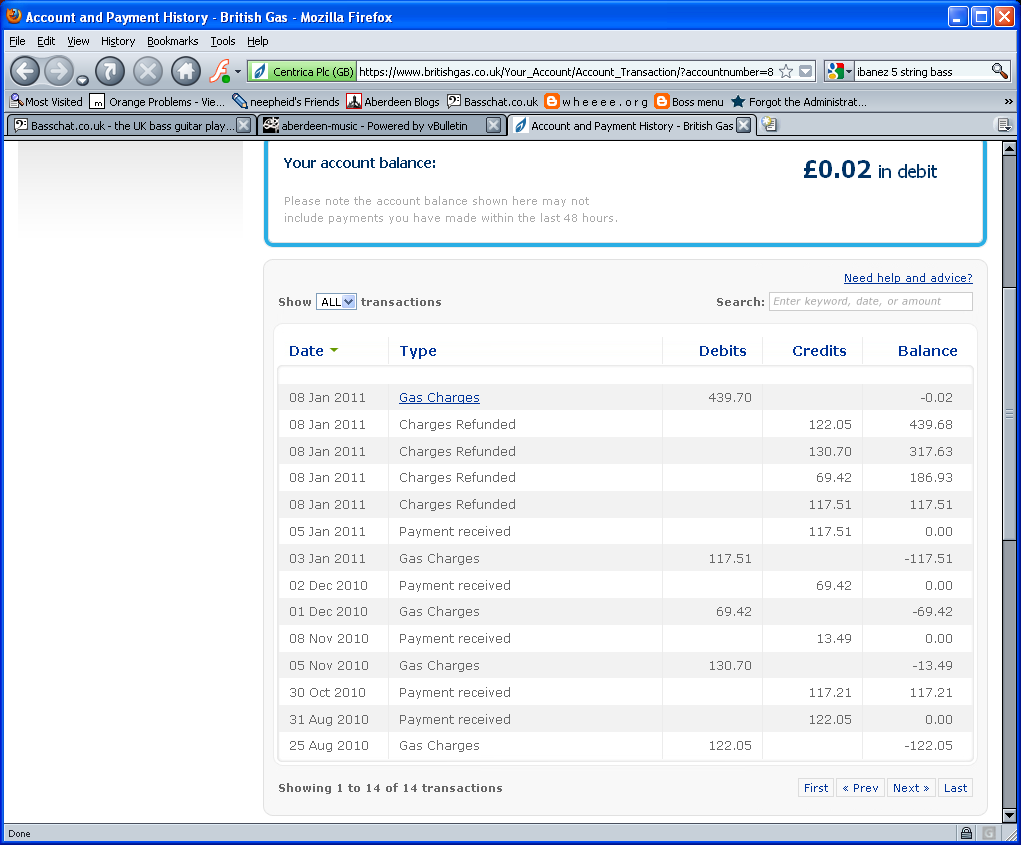This screenshot has height=845, width=1021.
Task: Click the search magnifier icon
Action: pos(1000,71)
